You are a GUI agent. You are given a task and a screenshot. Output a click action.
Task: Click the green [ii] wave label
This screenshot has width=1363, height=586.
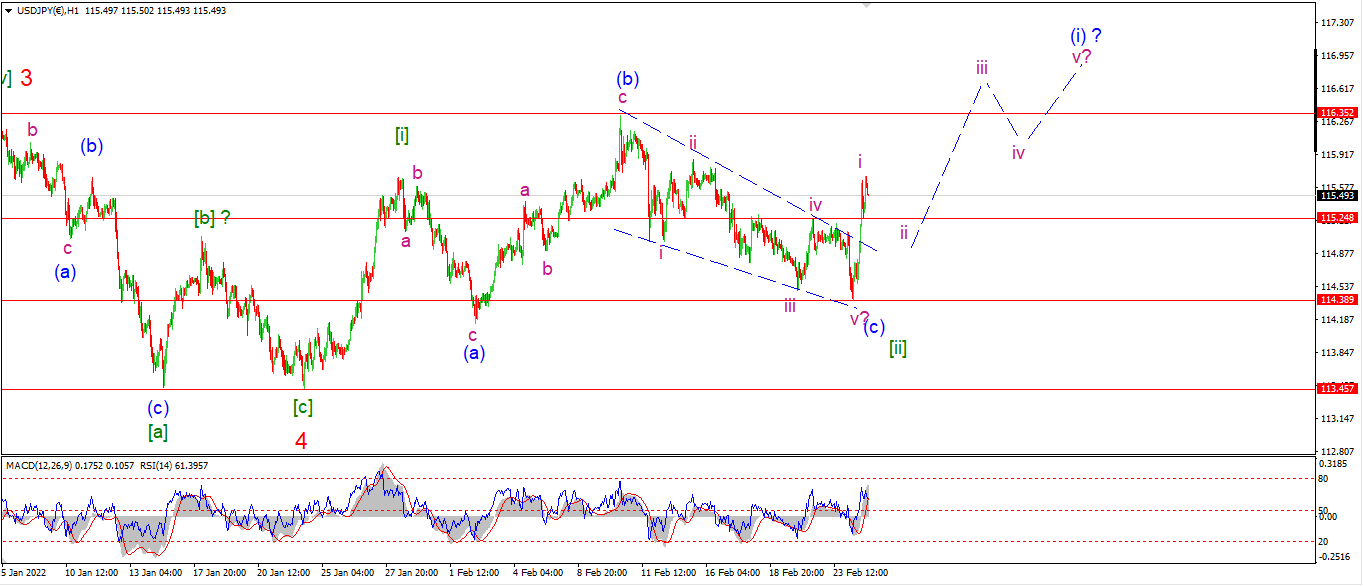(x=897, y=349)
